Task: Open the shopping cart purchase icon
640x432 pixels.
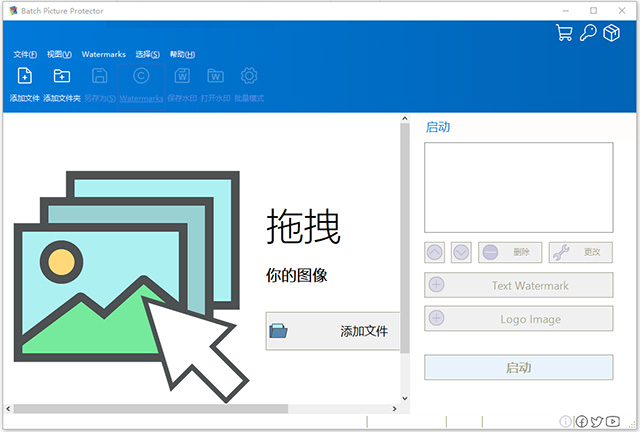Action: [x=564, y=33]
